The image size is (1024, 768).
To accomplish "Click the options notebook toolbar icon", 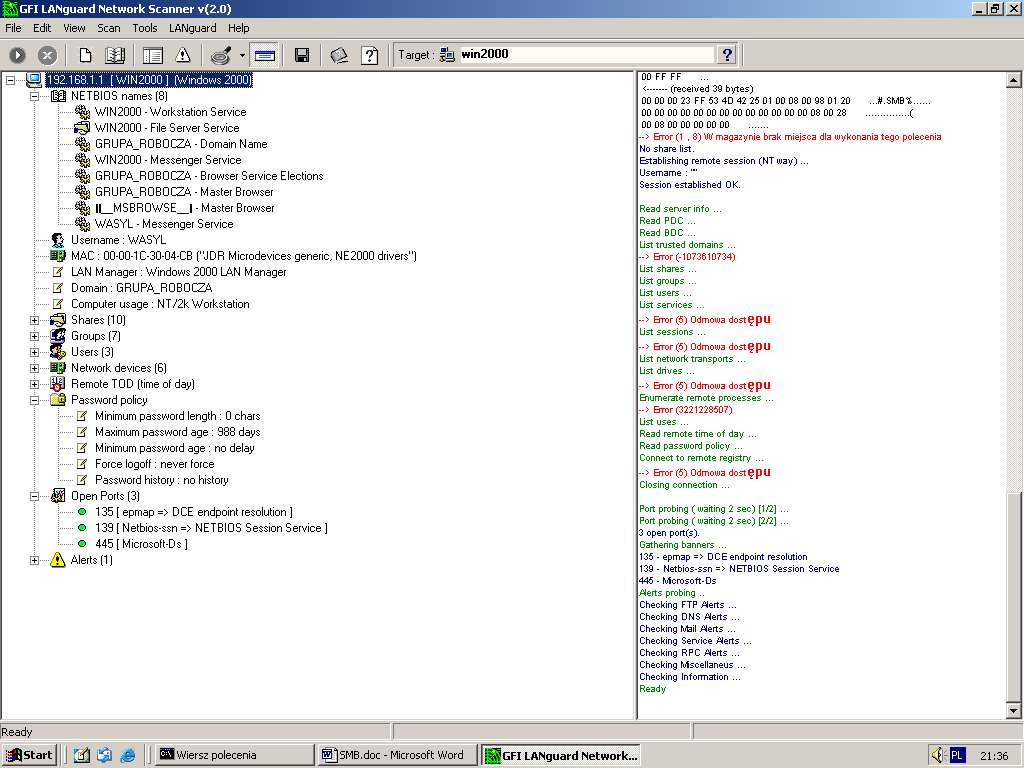I will click(x=339, y=56).
